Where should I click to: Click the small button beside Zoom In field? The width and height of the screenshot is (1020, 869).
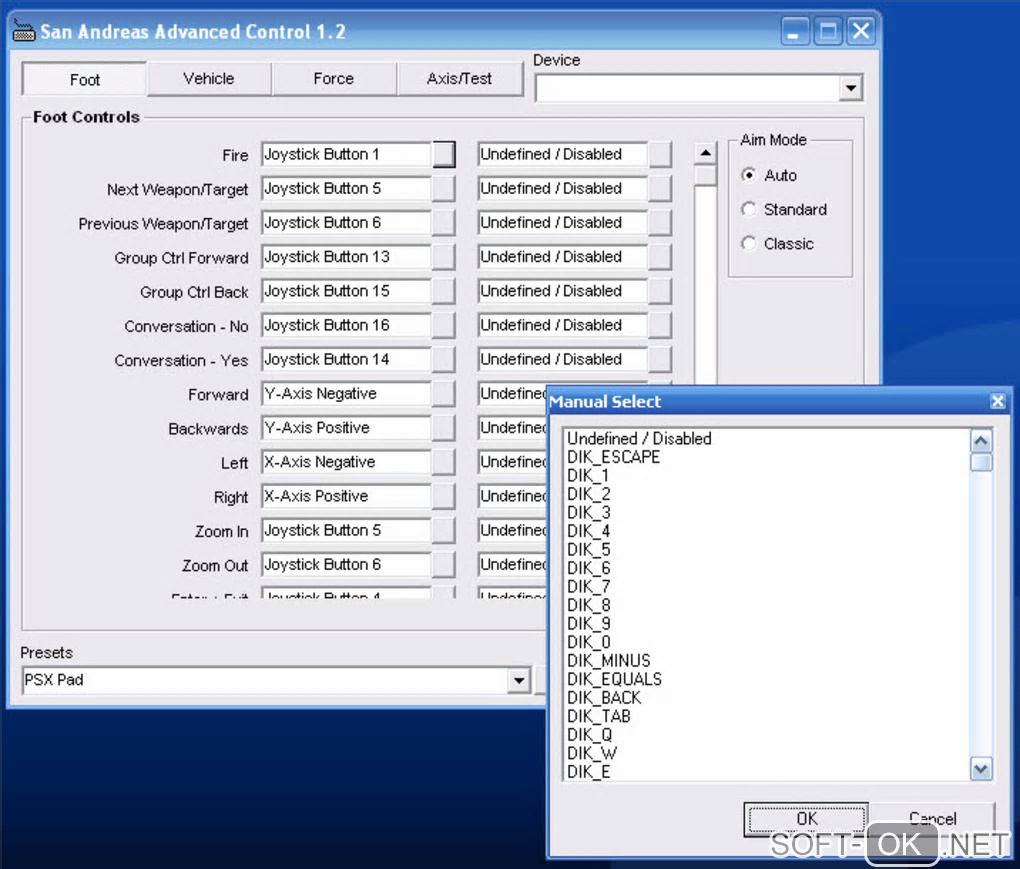[444, 530]
